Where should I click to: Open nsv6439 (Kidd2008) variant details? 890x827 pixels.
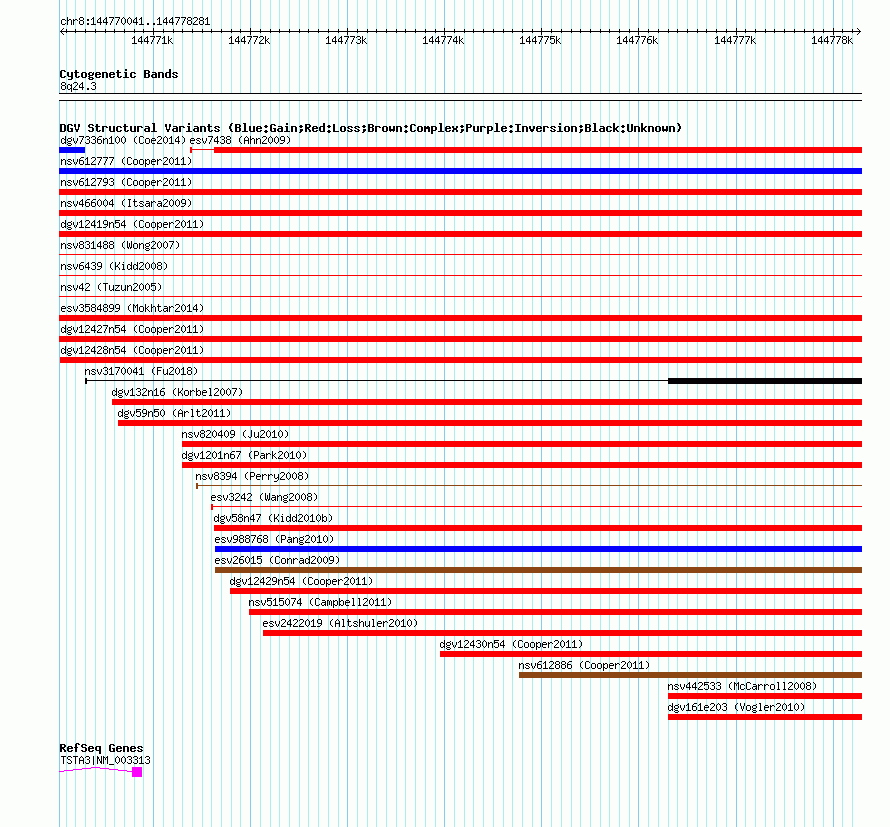tap(114, 266)
